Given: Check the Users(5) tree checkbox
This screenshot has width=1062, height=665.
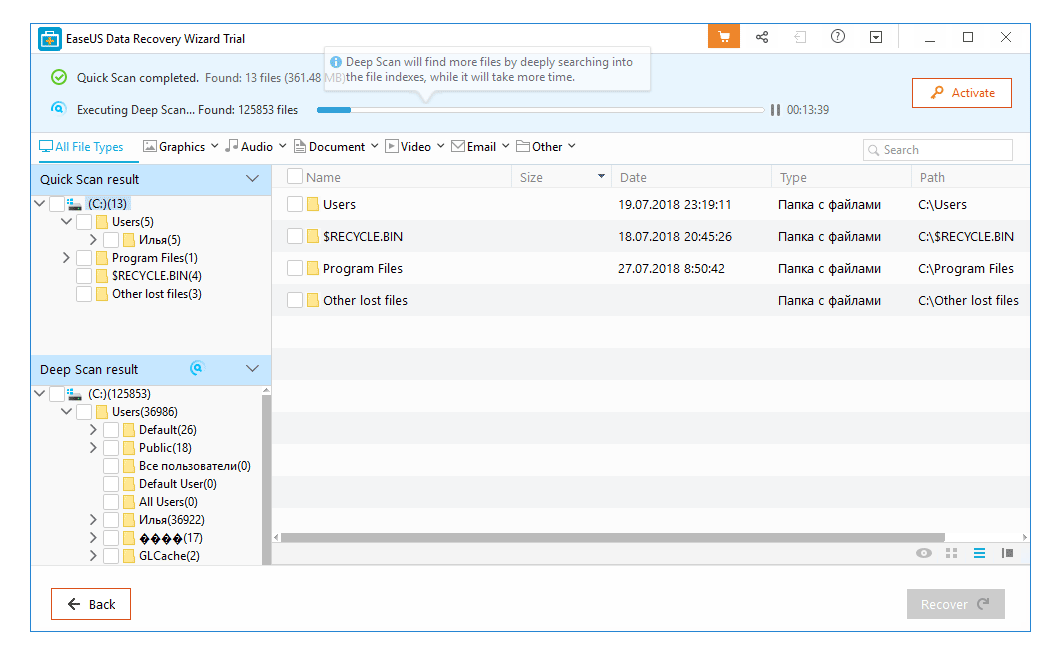Looking at the screenshot, I should (x=84, y=222).
